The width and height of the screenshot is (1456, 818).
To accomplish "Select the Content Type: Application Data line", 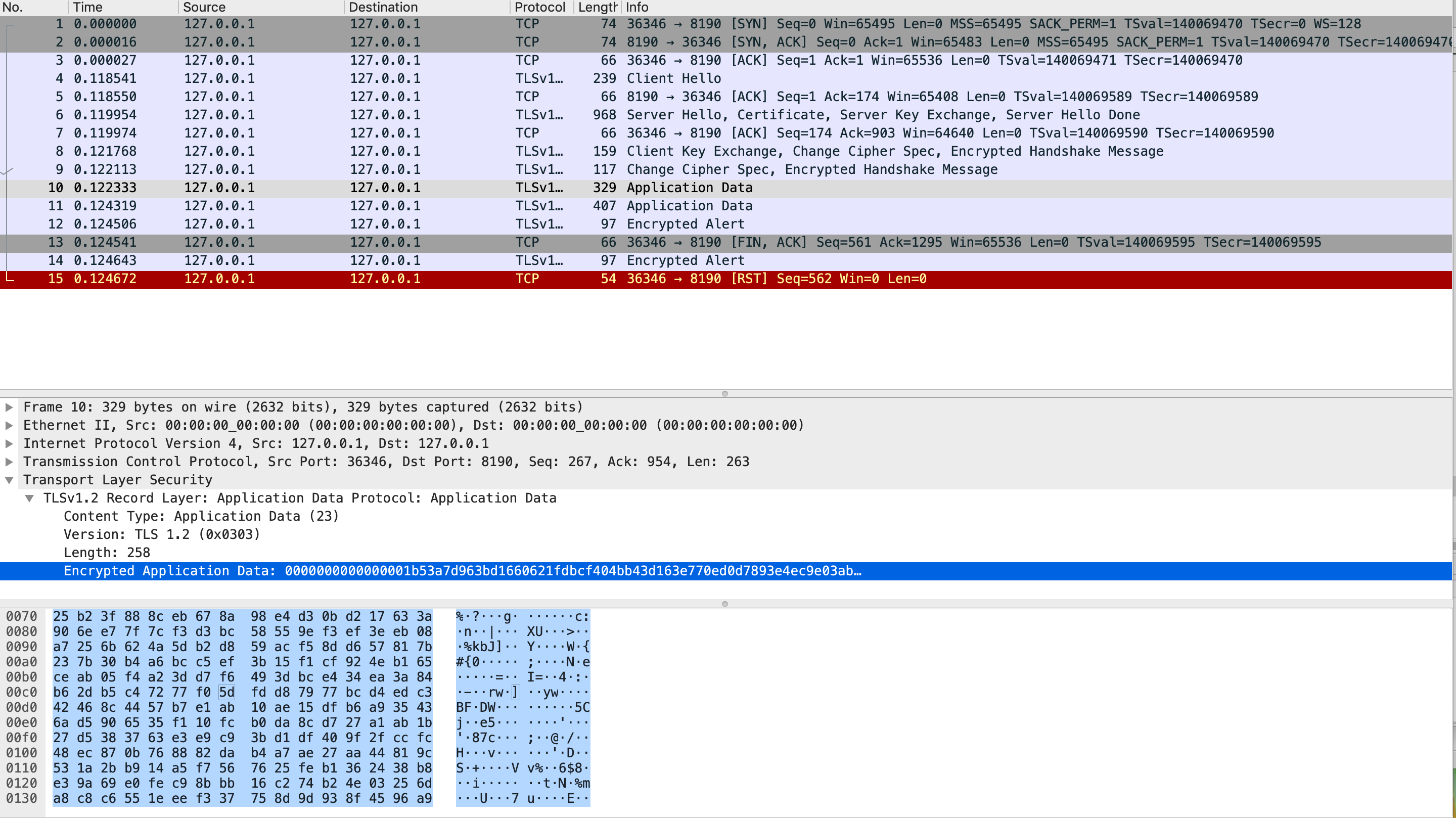I will coord(201,516).
